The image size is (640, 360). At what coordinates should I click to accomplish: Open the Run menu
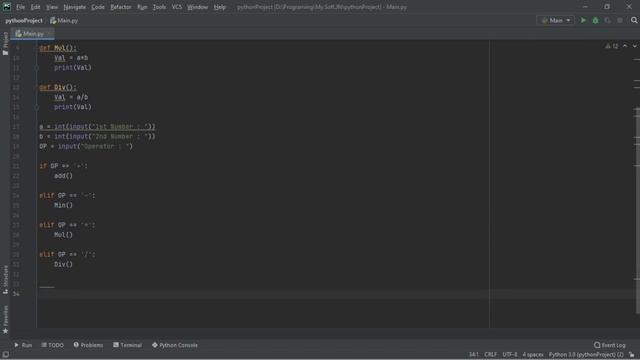click(142, 7)
